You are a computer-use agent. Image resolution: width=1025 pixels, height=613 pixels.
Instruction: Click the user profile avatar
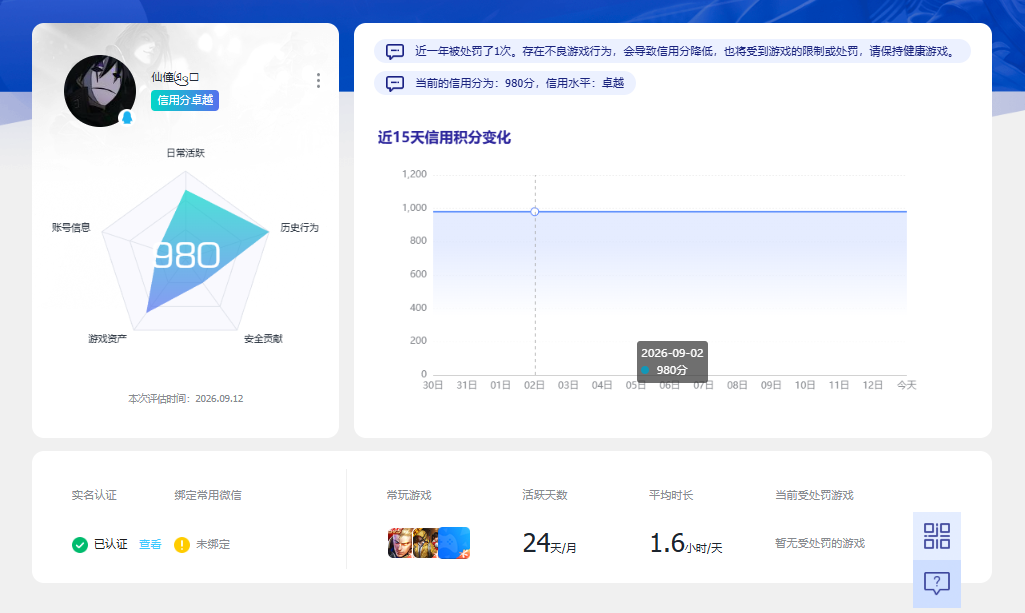[100, 91]
